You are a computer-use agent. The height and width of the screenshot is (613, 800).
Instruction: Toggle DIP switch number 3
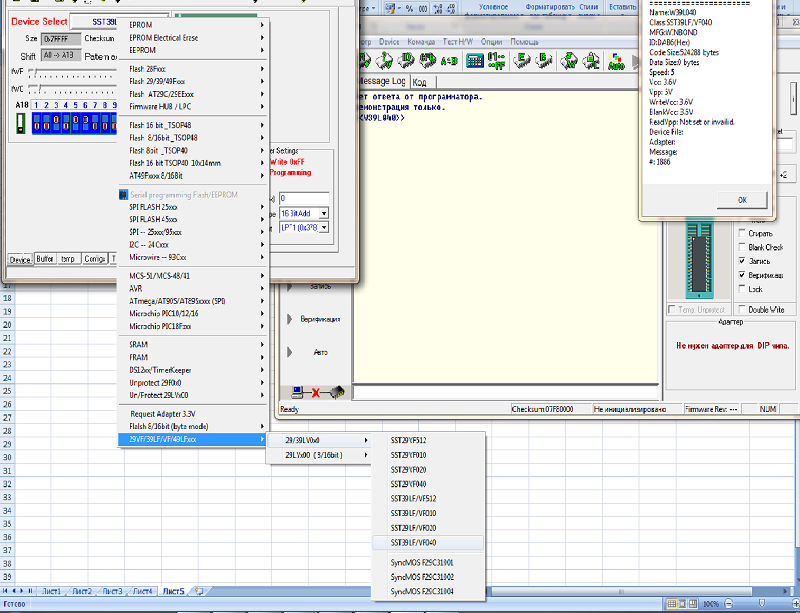[56, 123]
